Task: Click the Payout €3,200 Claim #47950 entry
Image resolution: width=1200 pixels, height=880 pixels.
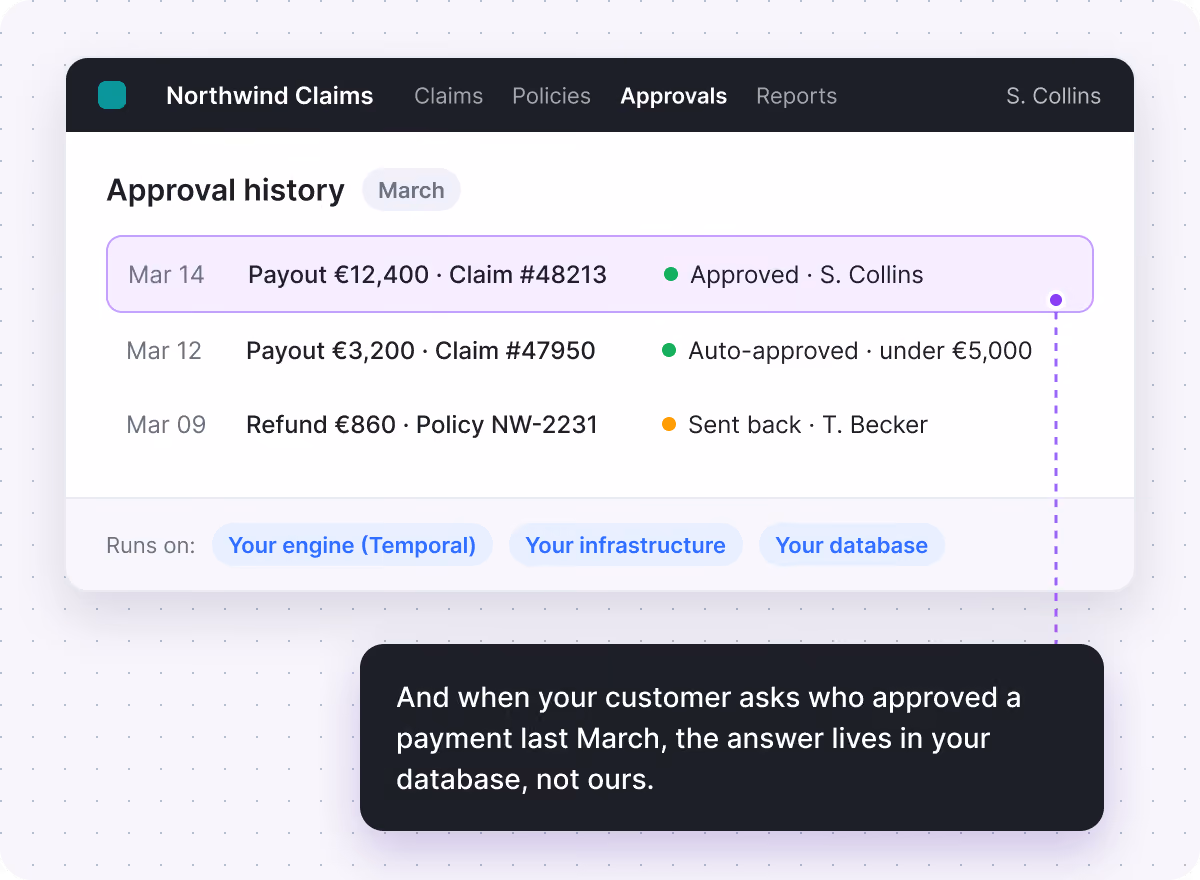Action: point(421,351)
